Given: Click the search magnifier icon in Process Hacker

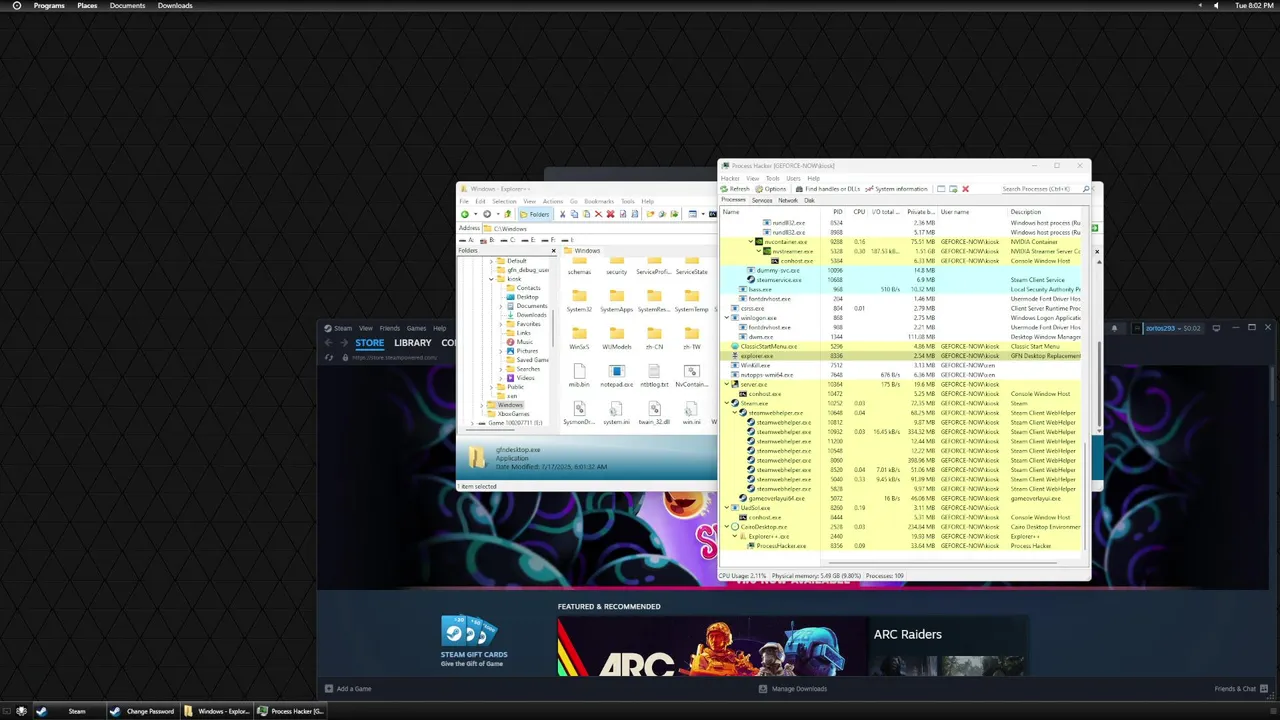Looking at the screenshot, I should (x=1086, y=189).
